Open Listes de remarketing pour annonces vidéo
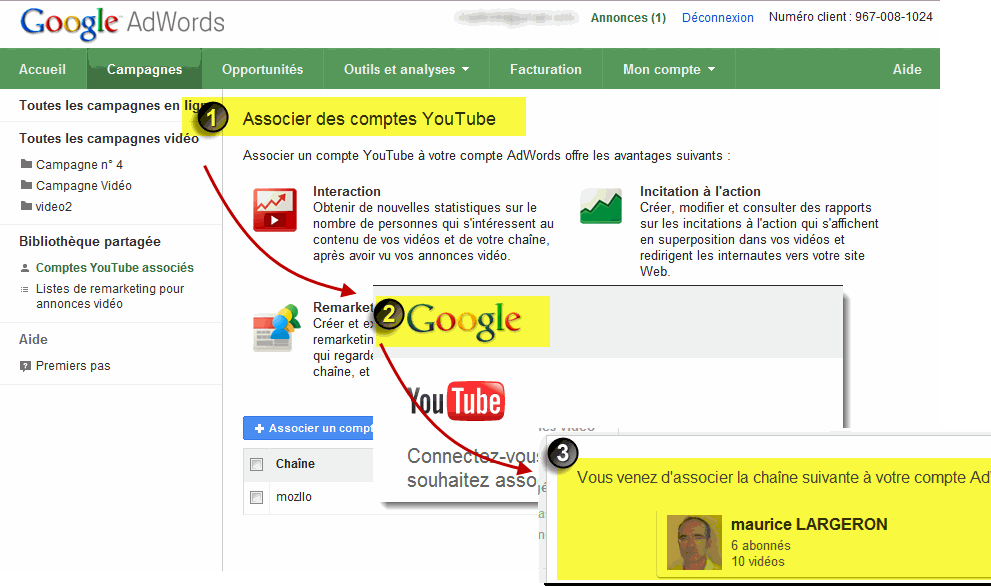This screenshot has height=586, width=991. (109, 296)
